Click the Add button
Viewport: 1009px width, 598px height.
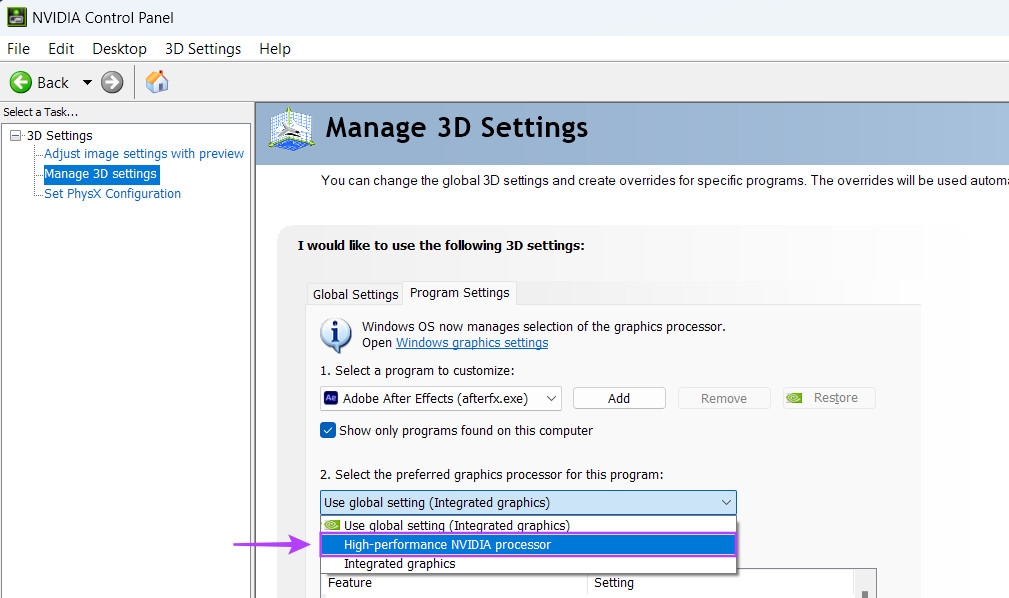619,397
